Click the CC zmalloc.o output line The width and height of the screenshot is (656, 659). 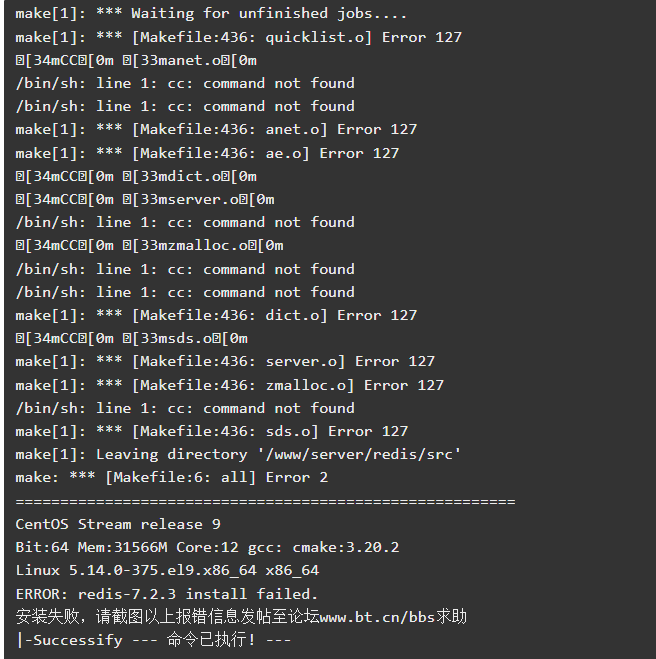point(149,245)
